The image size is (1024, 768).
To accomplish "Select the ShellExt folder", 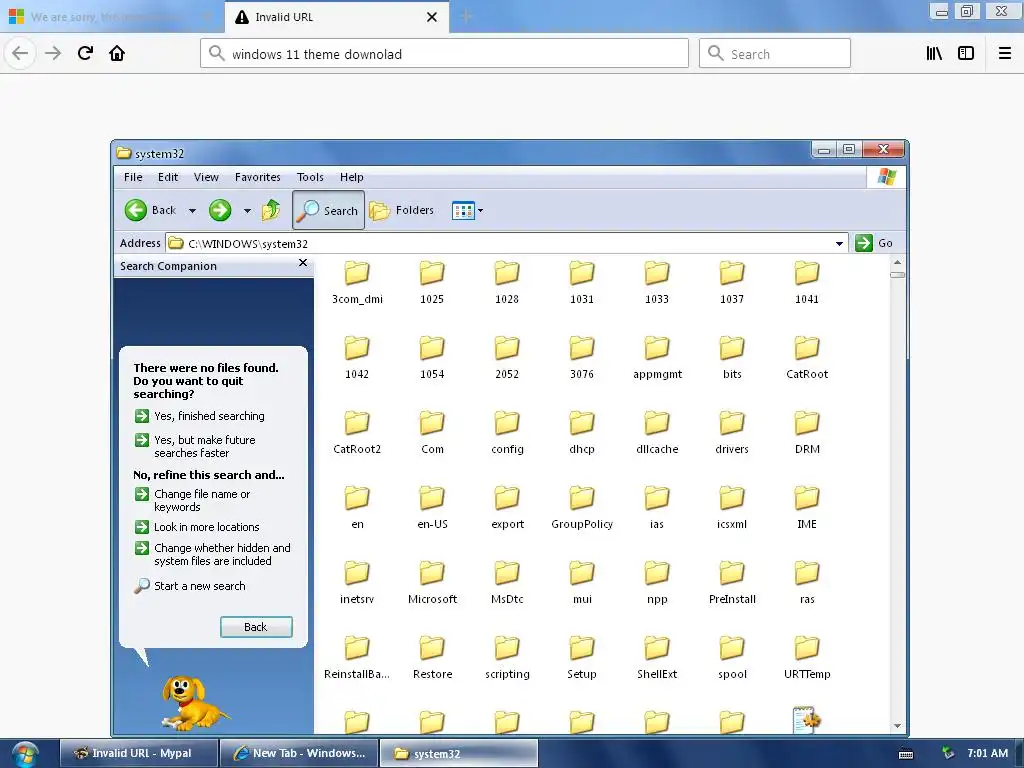I will 657,659.
